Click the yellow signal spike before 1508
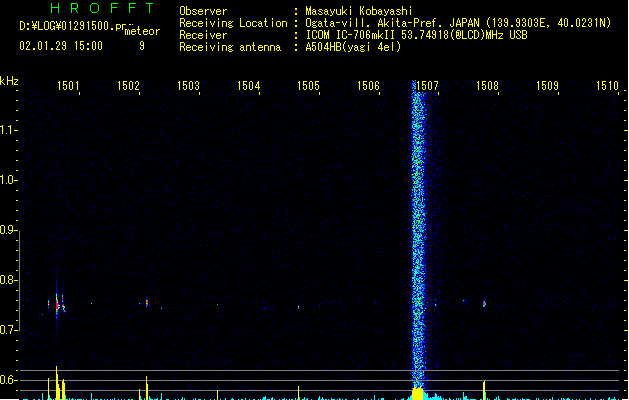The height and width of the screenshot is (400, 629). click(x=484, y=390)
